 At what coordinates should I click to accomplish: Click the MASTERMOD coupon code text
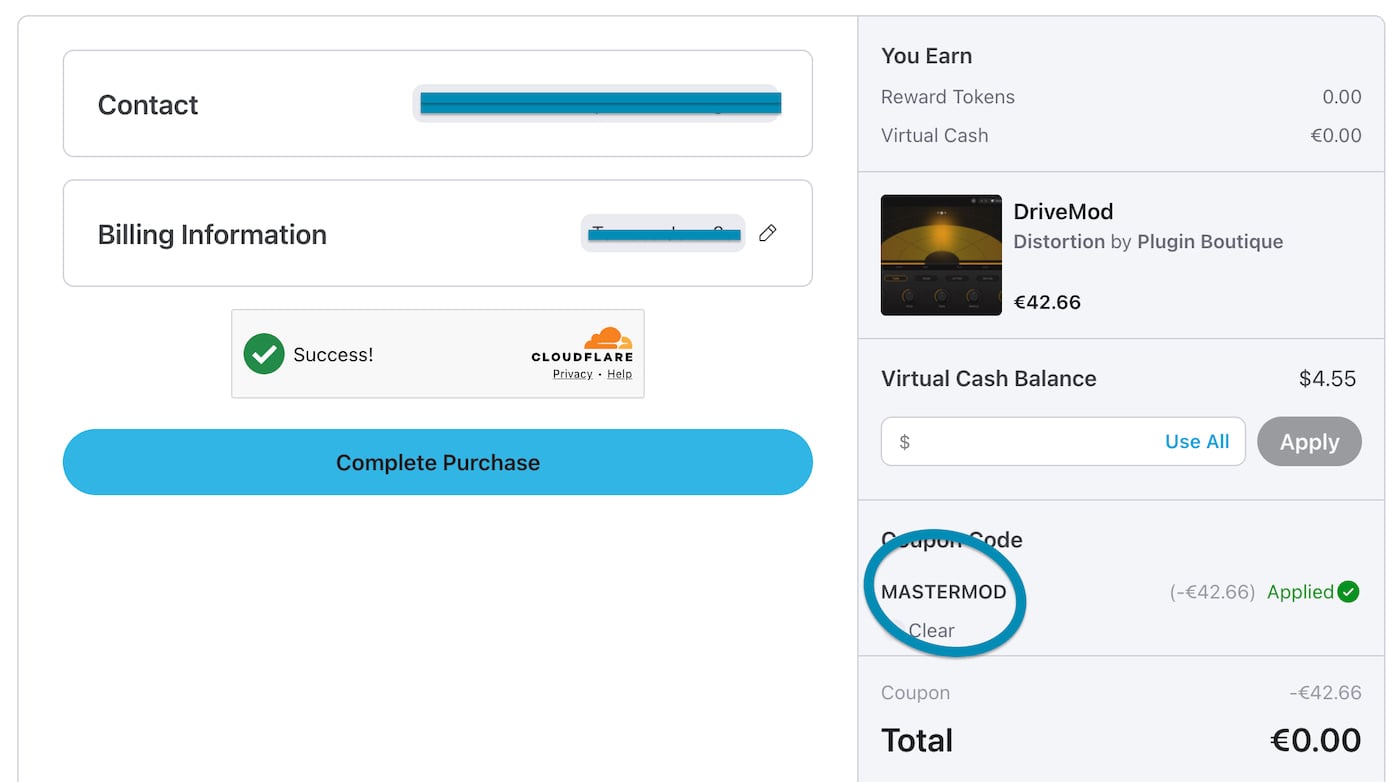[x=943, y=592]
